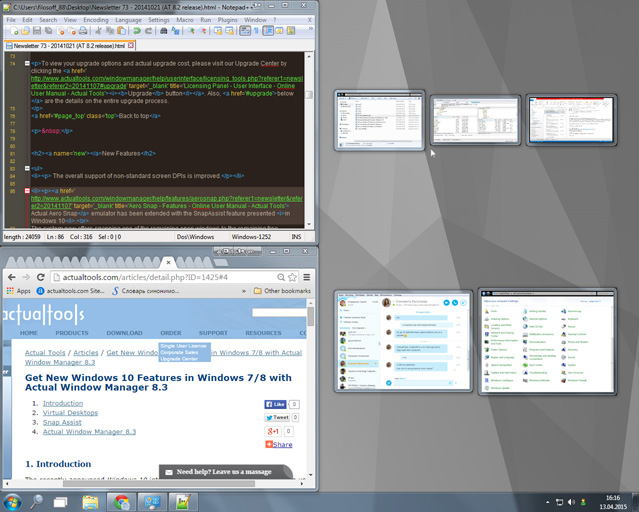Click PRODUCTS in the site navigation

point(72,333)
